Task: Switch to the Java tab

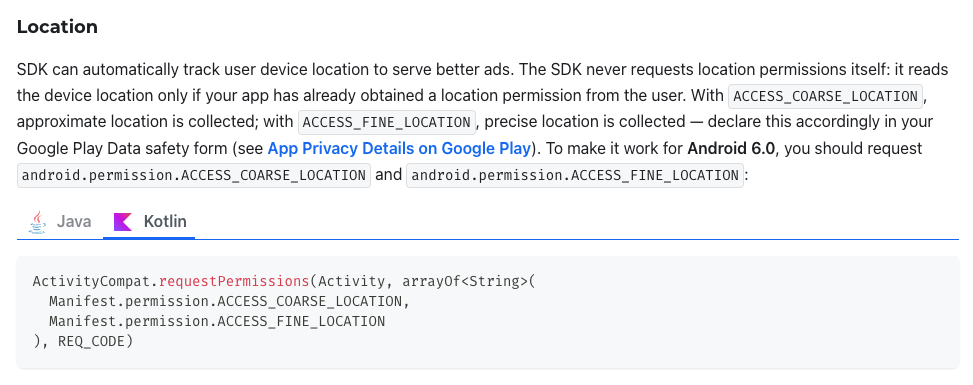Action: (x=60, y=222)
